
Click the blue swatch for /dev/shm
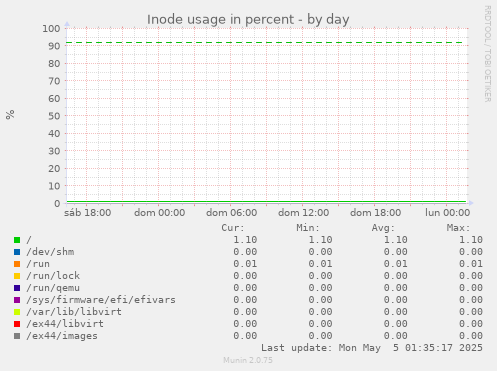[17, 252]
